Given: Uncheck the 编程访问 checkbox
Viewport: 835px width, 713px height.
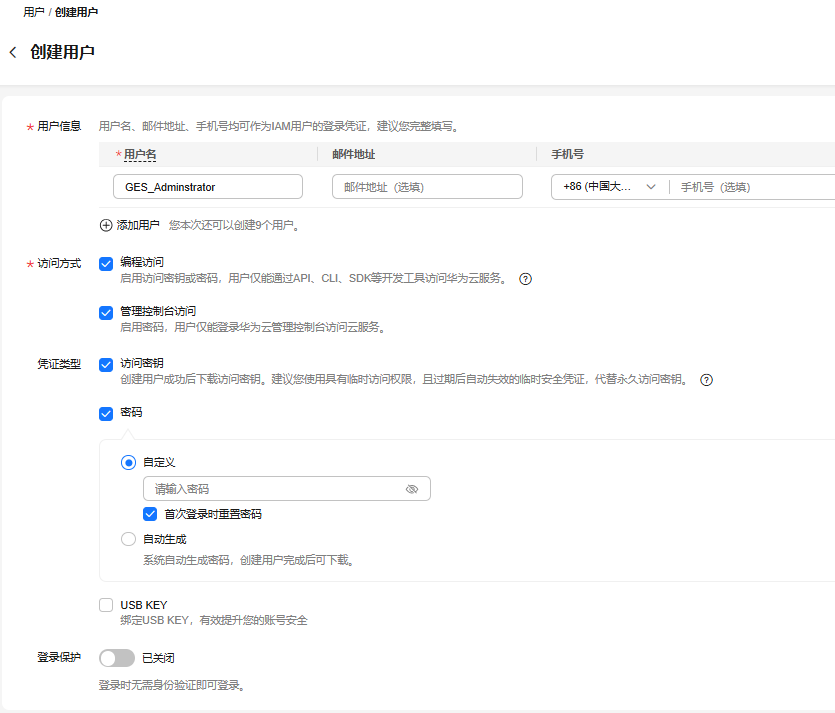Looking at the screenshot, I should coord(106,263).
